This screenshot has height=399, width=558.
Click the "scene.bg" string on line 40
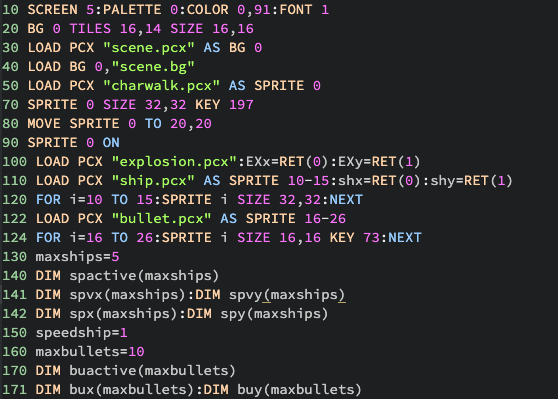click(153, 67)
